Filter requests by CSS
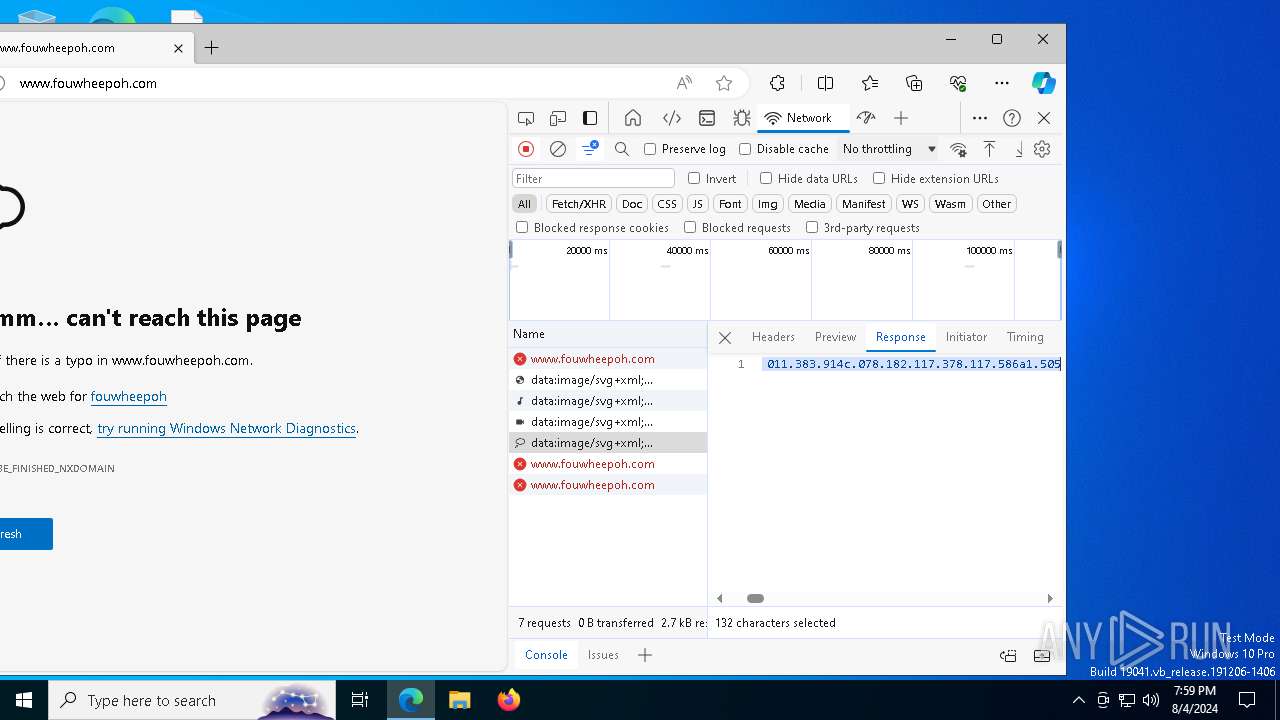The height and width of the screenshot is (720, 1280). tap(667, 203)
